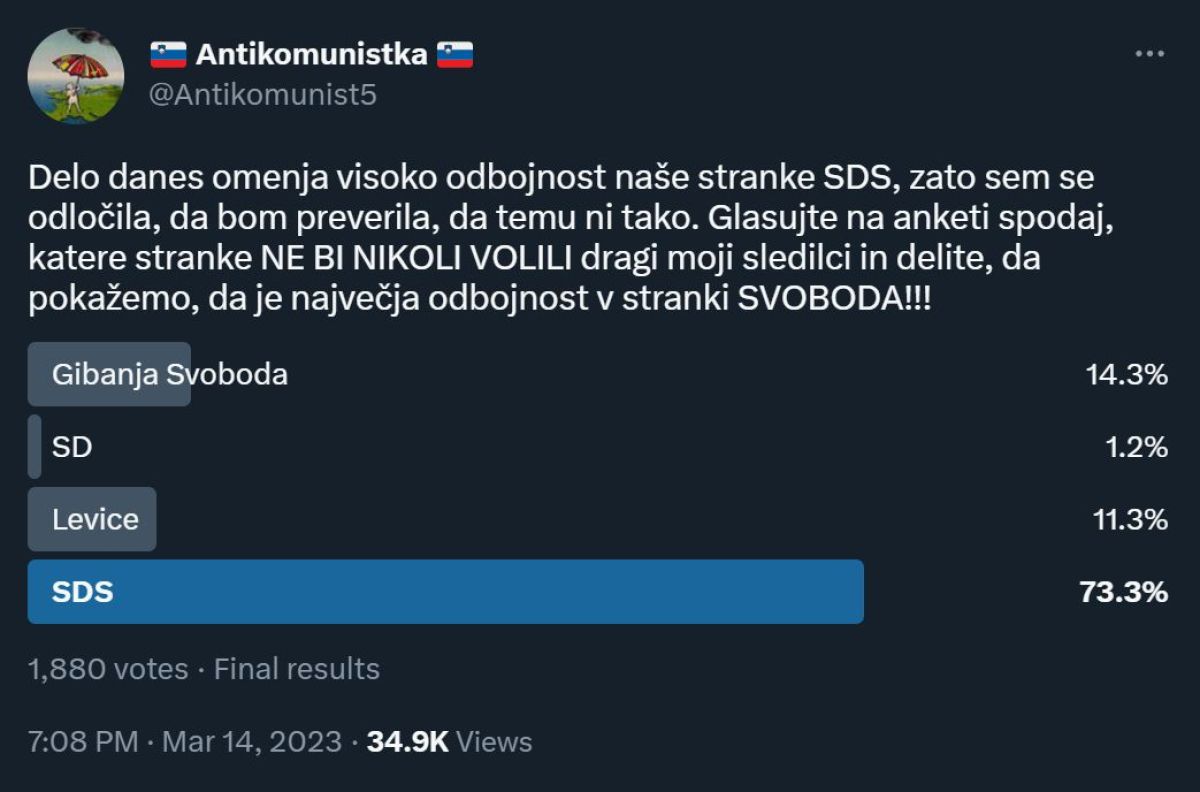Click the Mar 14, 2023 date
The height and width of the screenshot is (792, 1200).
click(x=252, y=742)
